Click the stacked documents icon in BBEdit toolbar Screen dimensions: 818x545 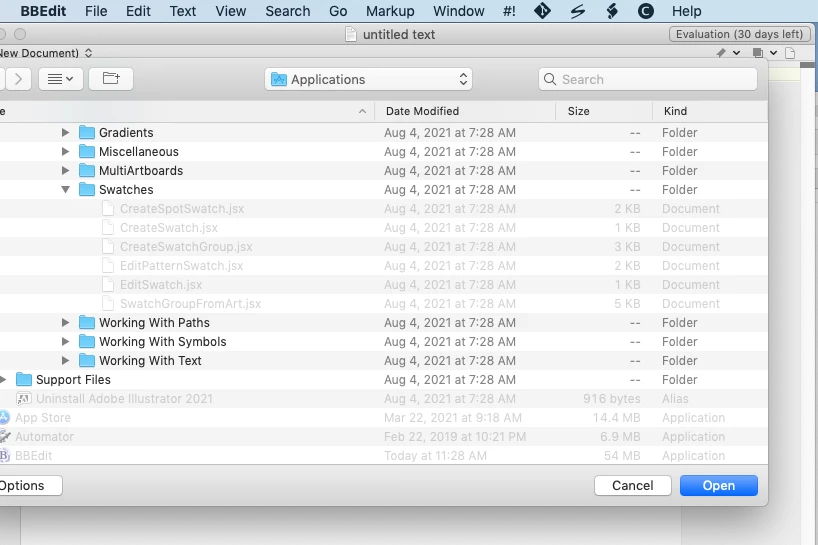pos(757,53)
